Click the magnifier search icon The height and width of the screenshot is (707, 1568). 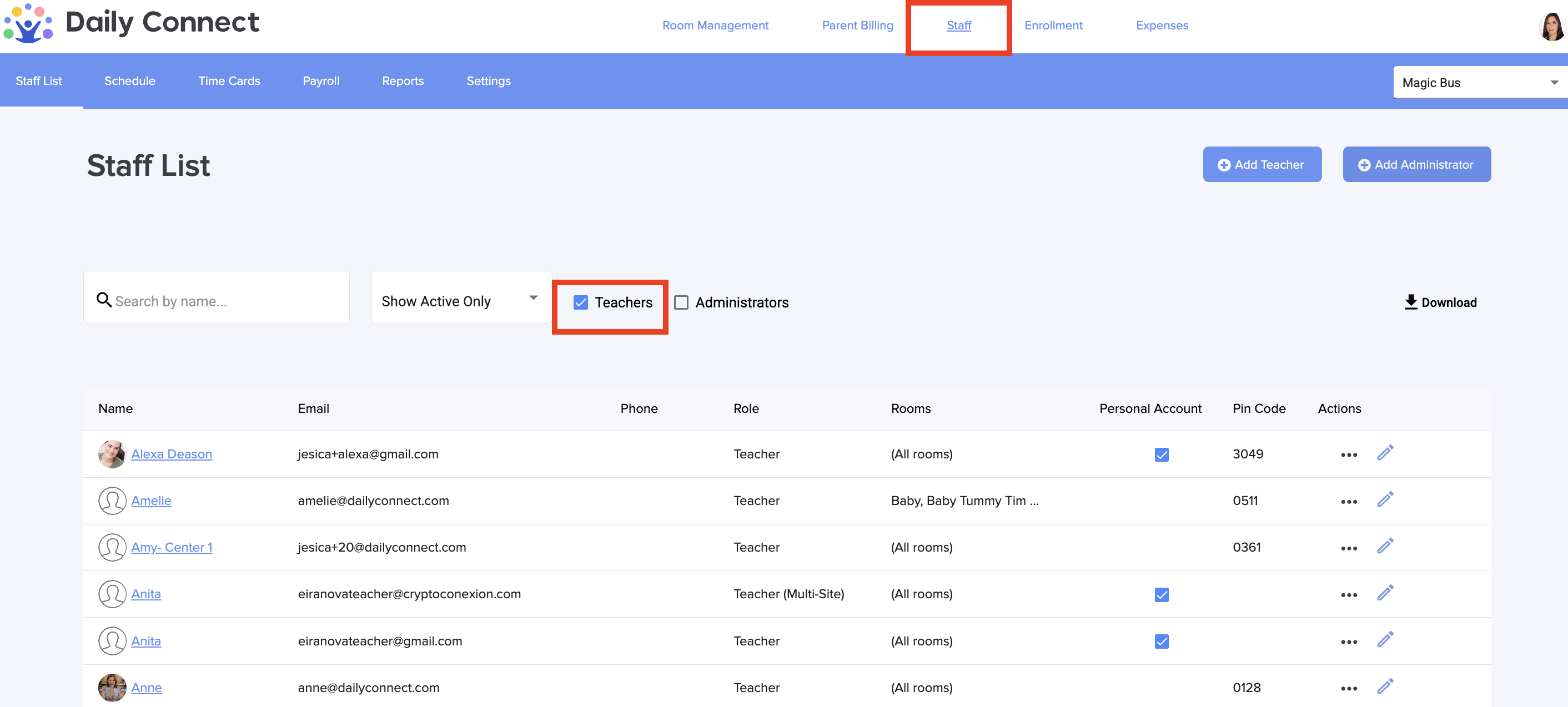click(104, 300)
